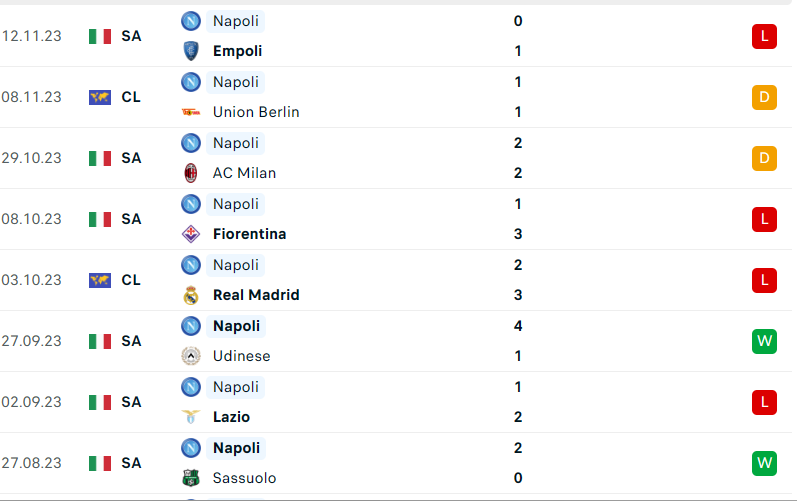The image size is (797, 501).
Task: Click the Napoli name in the AC Milan match
Action: click(235, 143)
